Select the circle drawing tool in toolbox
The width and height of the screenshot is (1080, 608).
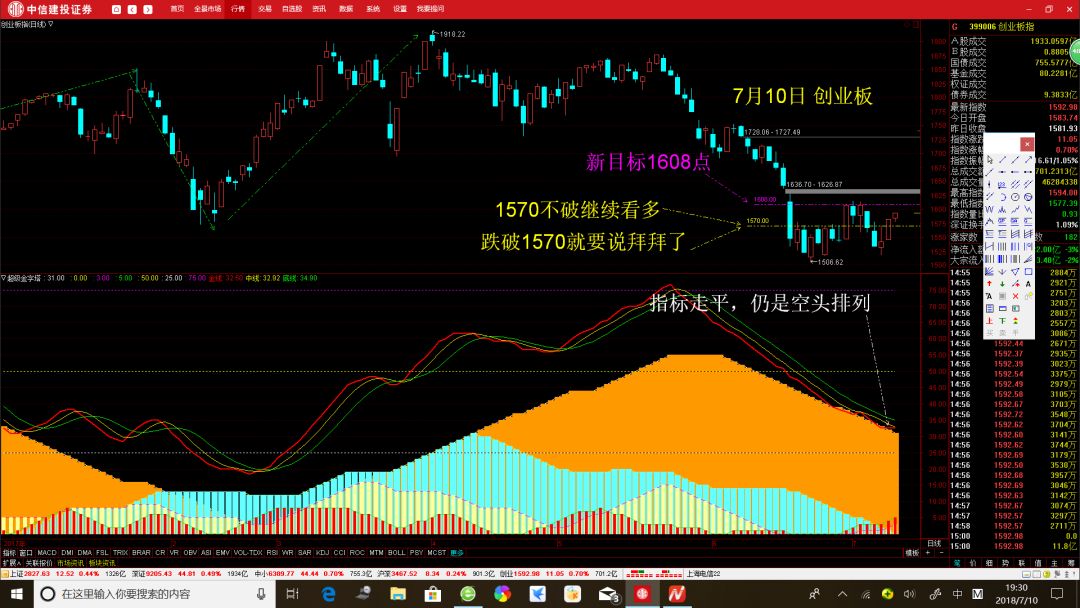pyautogui.click(x=1016, y=197)
